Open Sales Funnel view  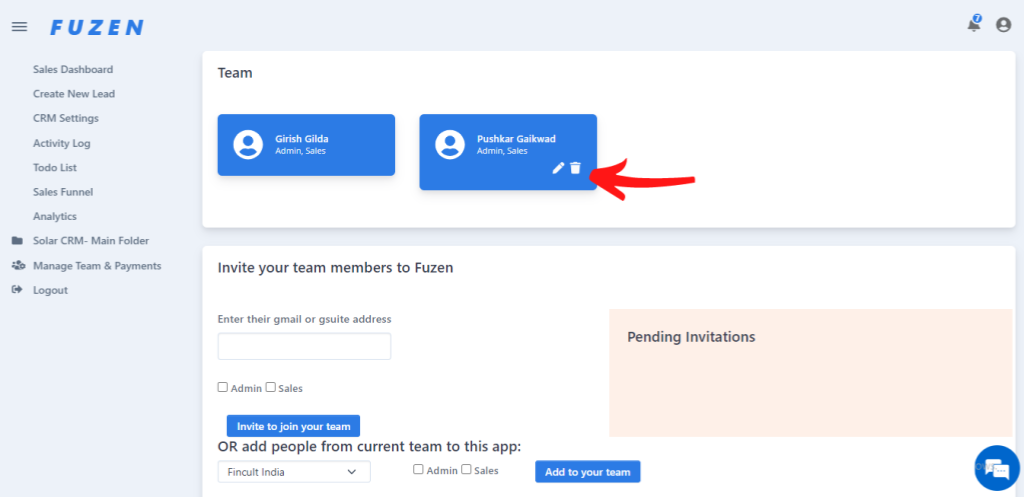tap(63, 192)
